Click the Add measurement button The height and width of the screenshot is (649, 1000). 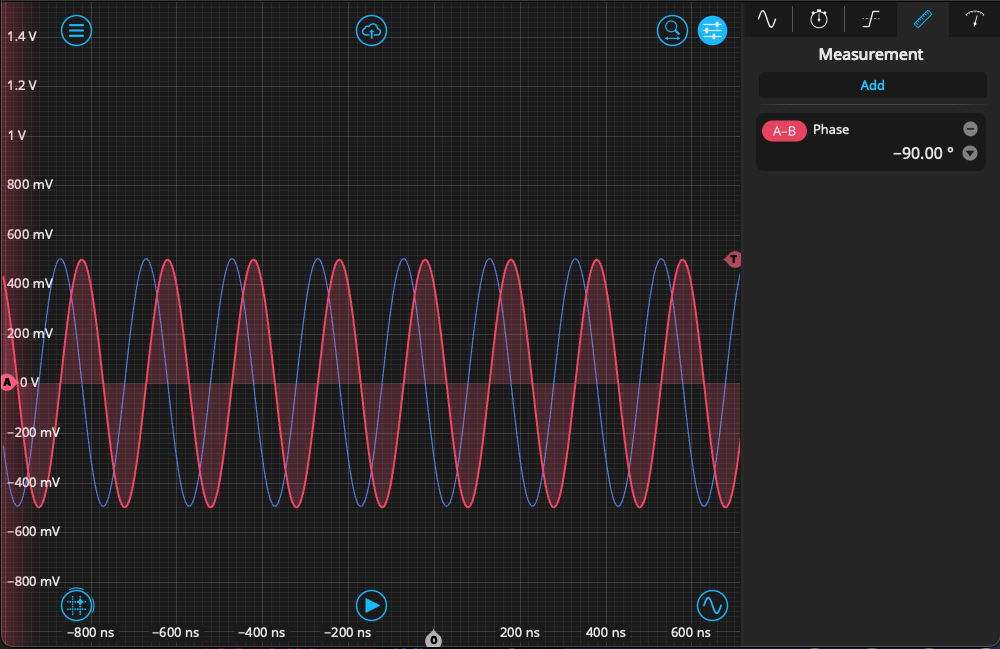pyautogui.click(x=872, y=85)
